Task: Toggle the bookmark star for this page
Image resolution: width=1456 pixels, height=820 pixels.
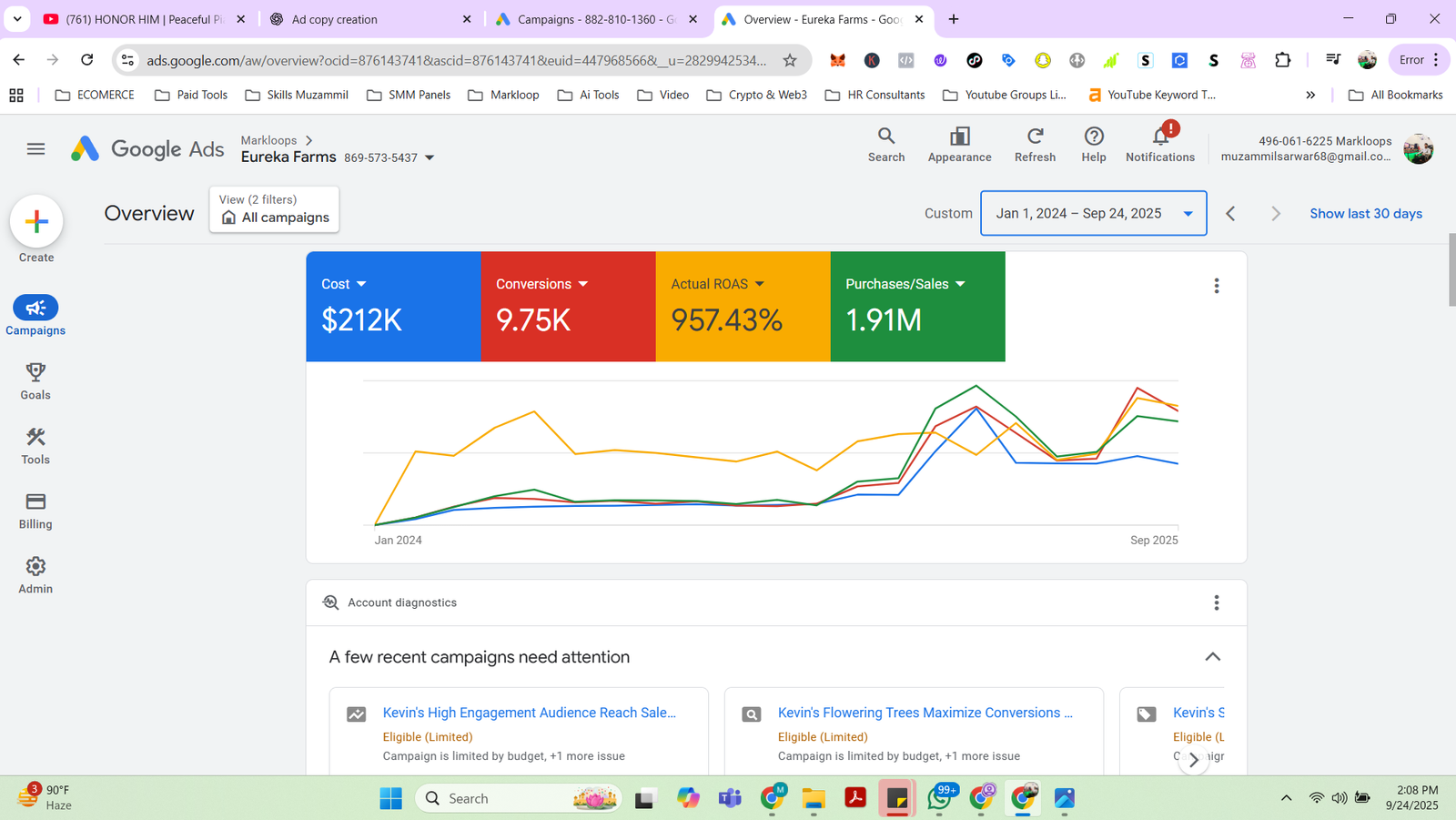Action: coord(788,59)
